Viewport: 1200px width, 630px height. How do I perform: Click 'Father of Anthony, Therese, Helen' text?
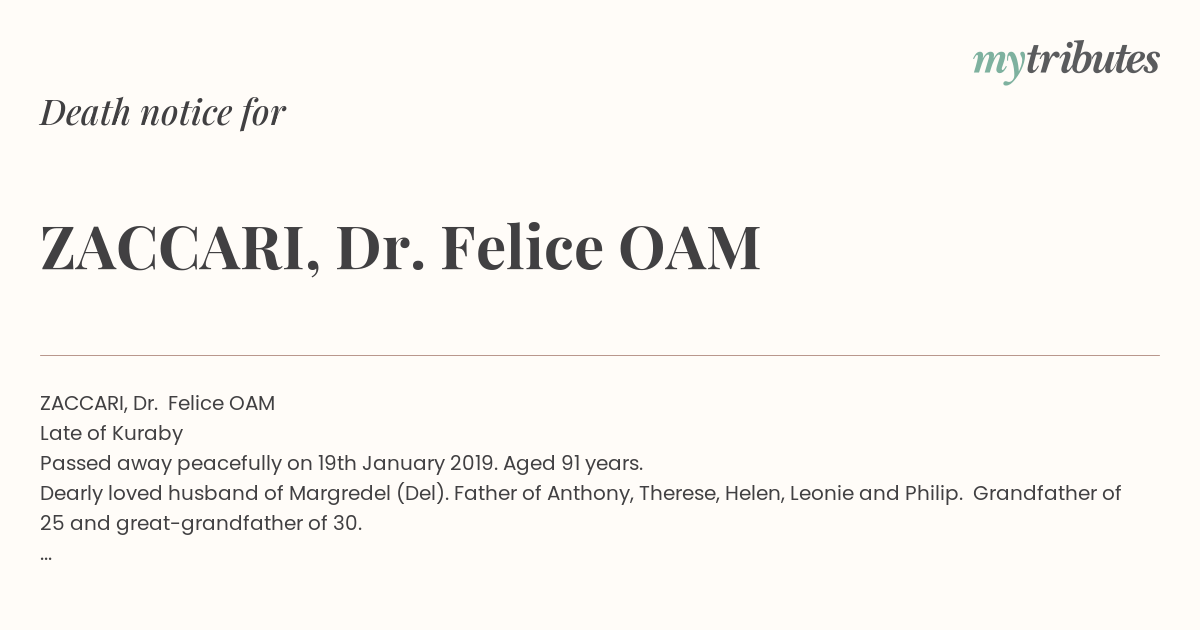pos(617,494)
